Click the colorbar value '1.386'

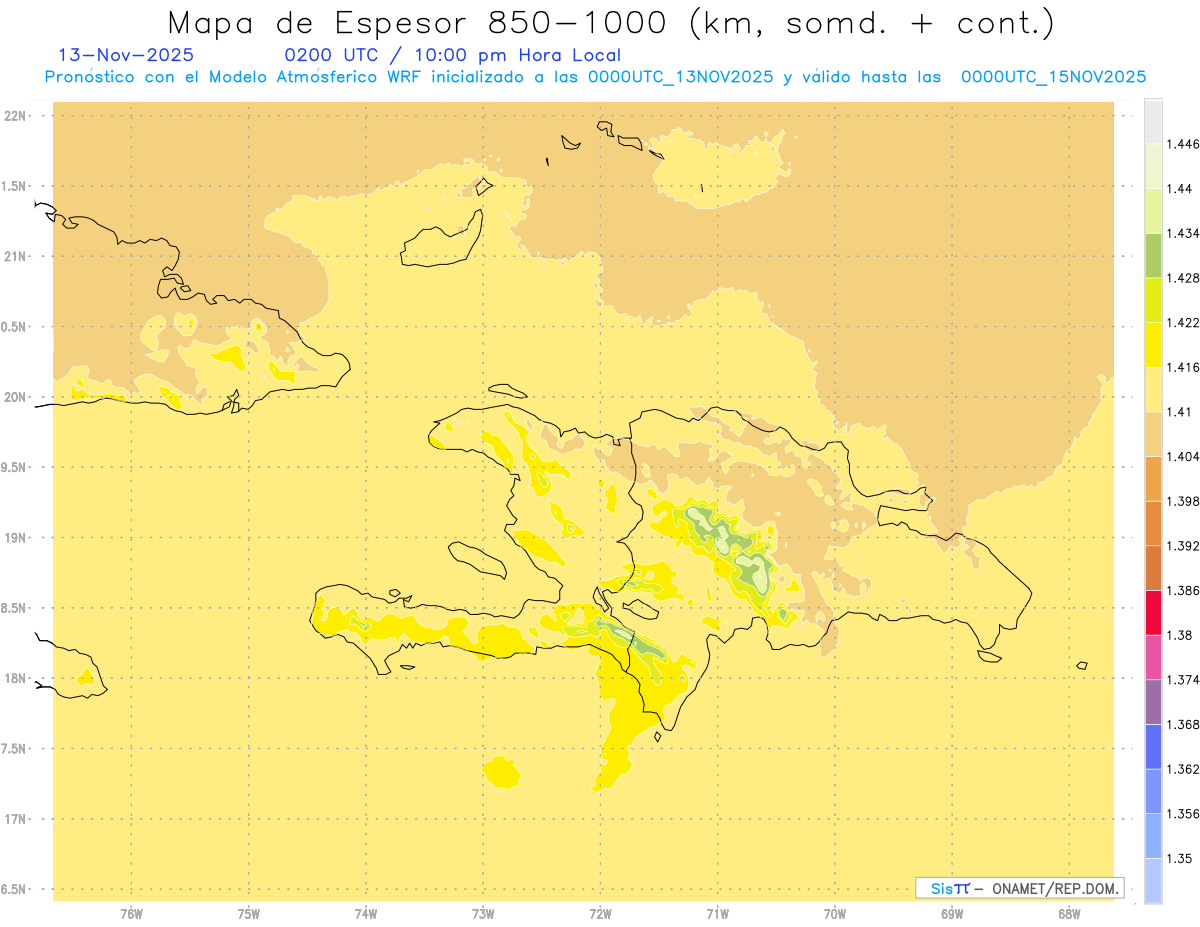pyautogui.click(x=1183, y=591)
